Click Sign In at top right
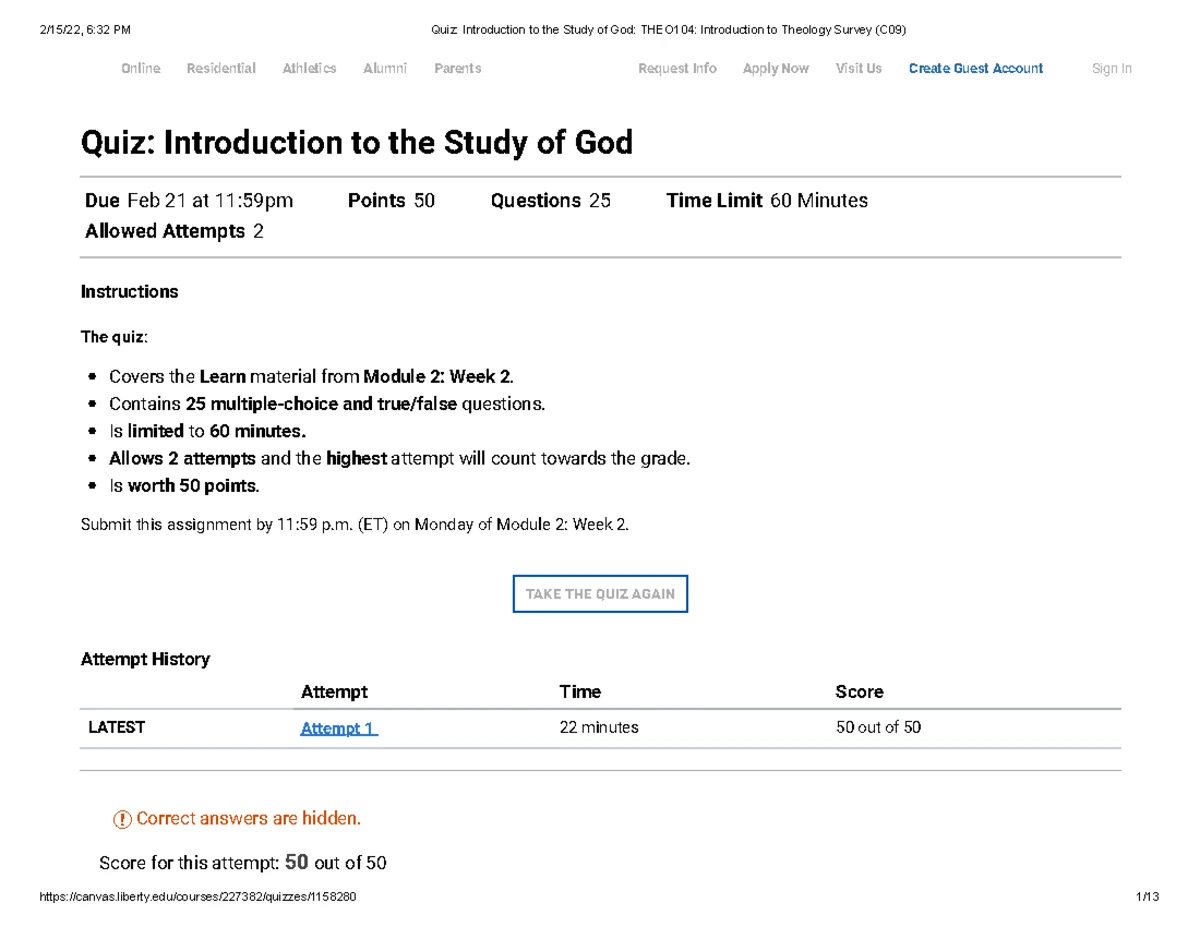This screenshot has width=1200, height=927. (1111, 68)
